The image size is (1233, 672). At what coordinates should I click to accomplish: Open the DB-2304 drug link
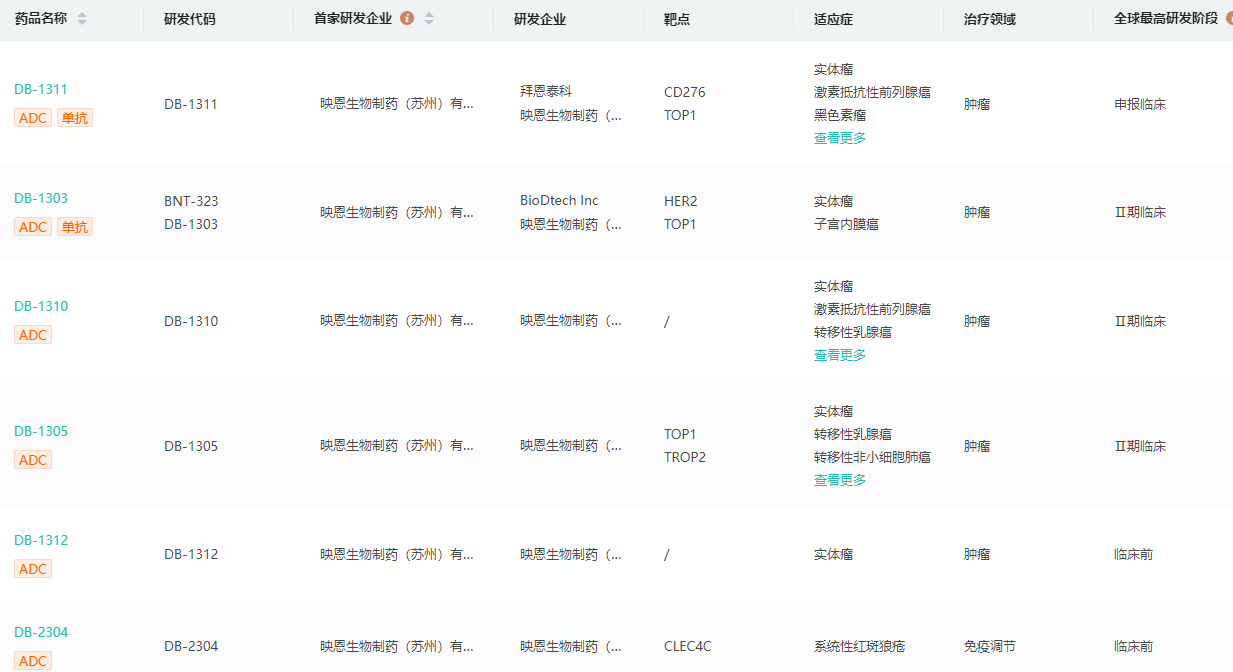41,632
